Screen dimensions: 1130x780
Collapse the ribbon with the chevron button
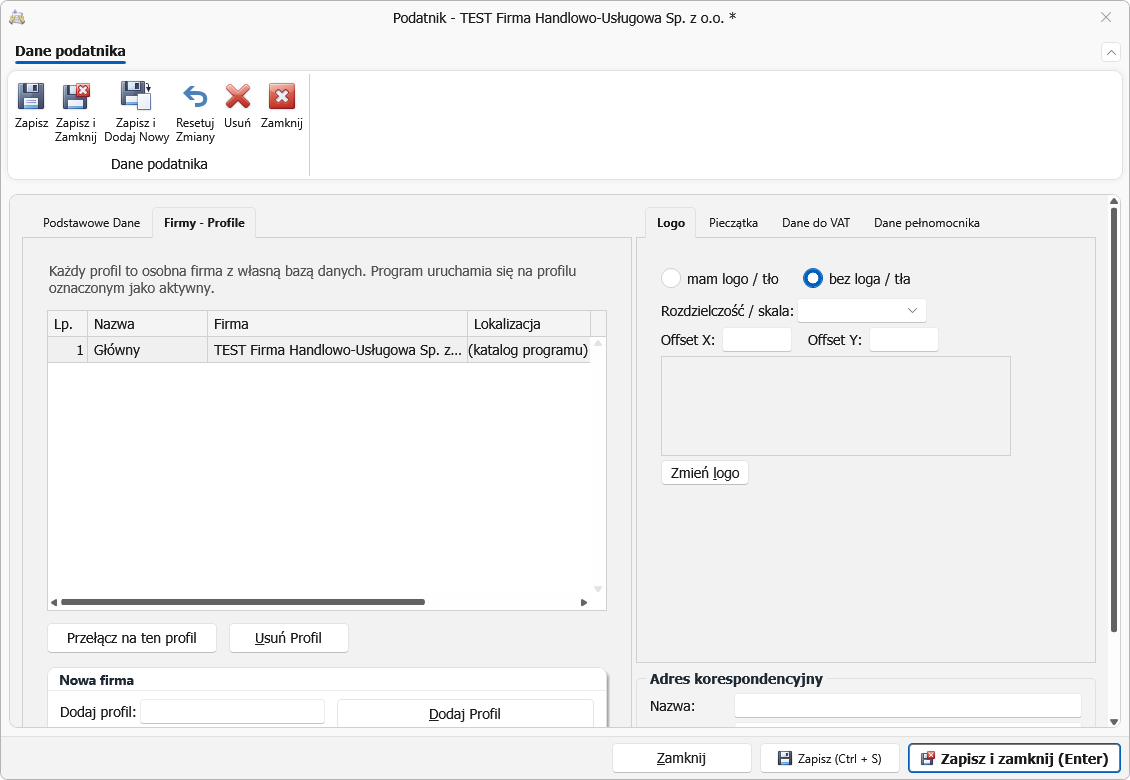(1111, 53)
